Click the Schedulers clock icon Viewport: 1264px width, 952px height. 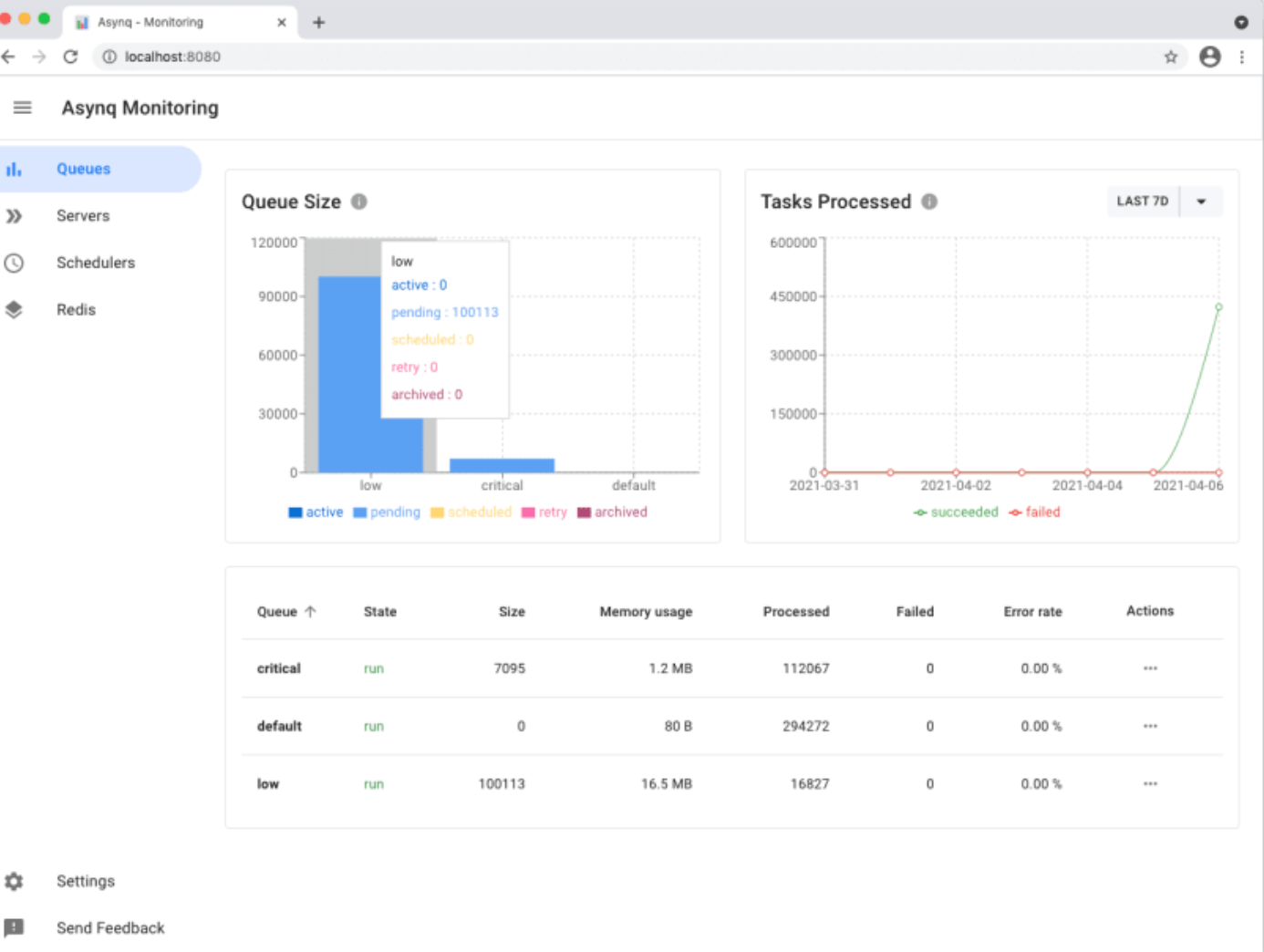coord(14,263)
